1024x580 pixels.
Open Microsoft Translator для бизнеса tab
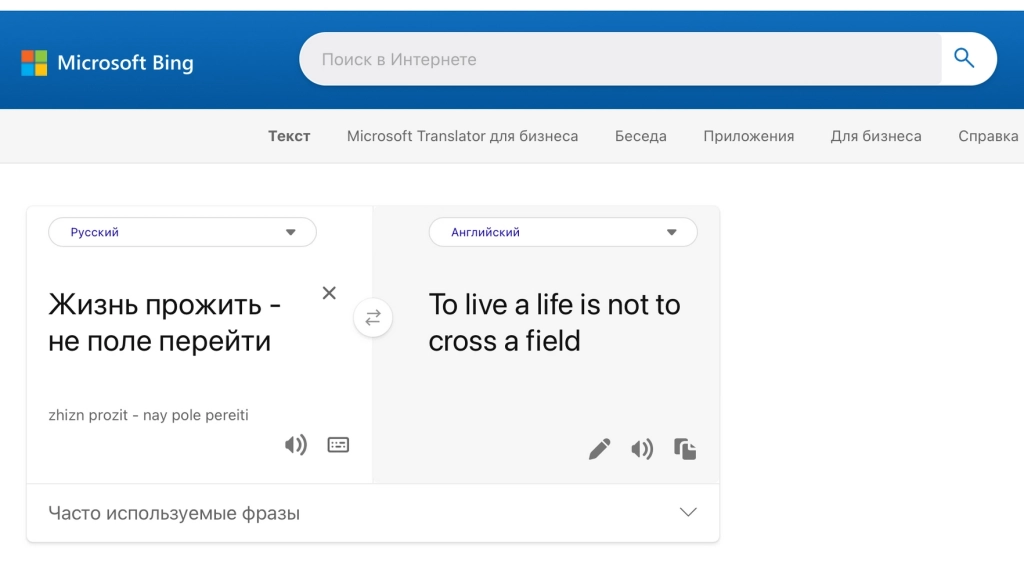pos(462,136)
